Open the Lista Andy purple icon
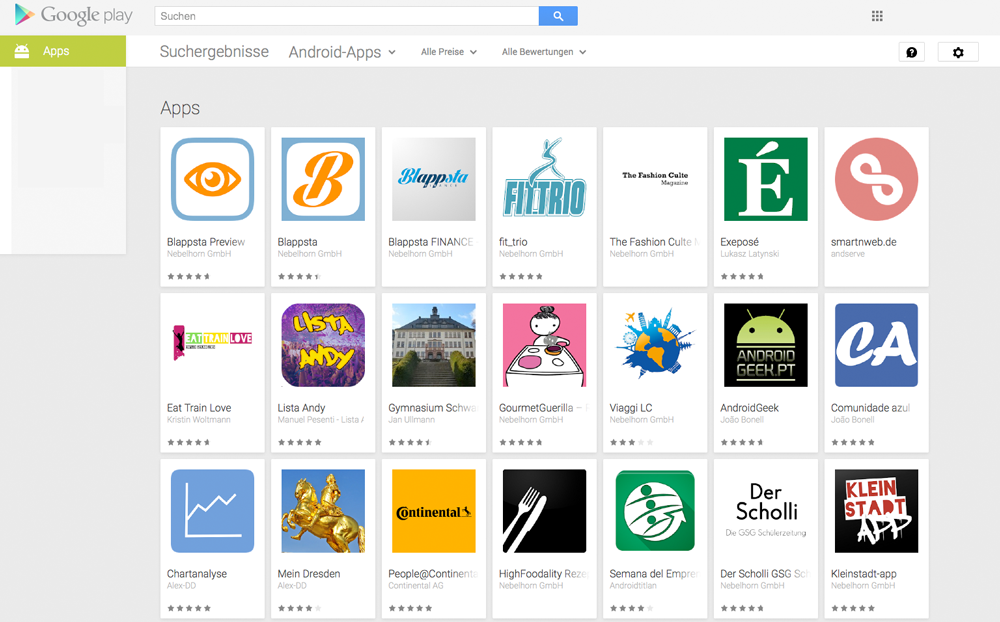Viewport: 1000px width, 622px height. [x=323, y=345]
